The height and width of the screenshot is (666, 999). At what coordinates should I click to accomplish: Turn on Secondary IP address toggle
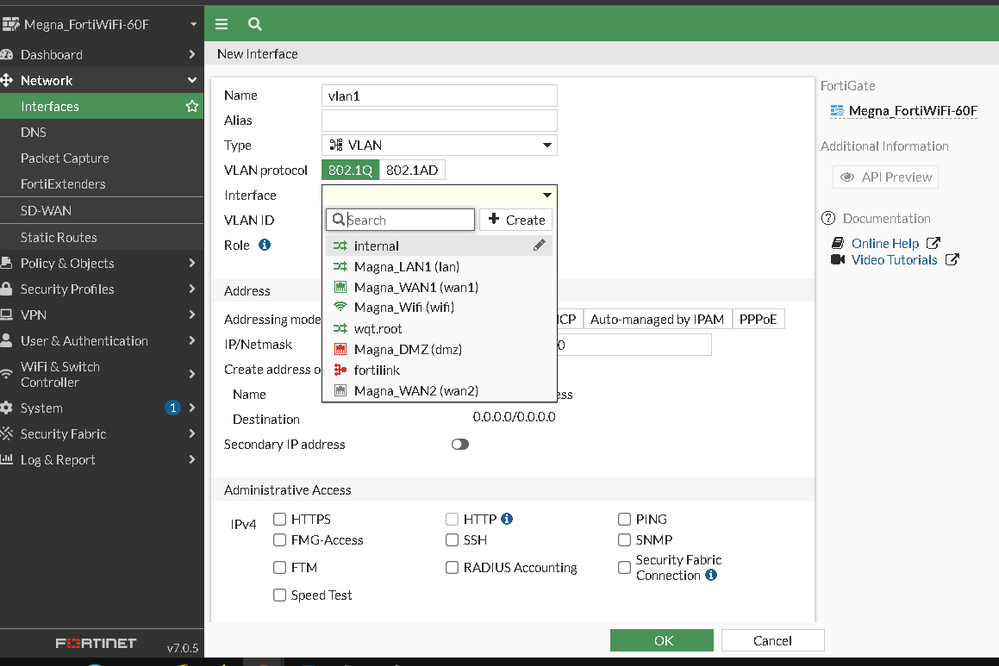point(459,444)
